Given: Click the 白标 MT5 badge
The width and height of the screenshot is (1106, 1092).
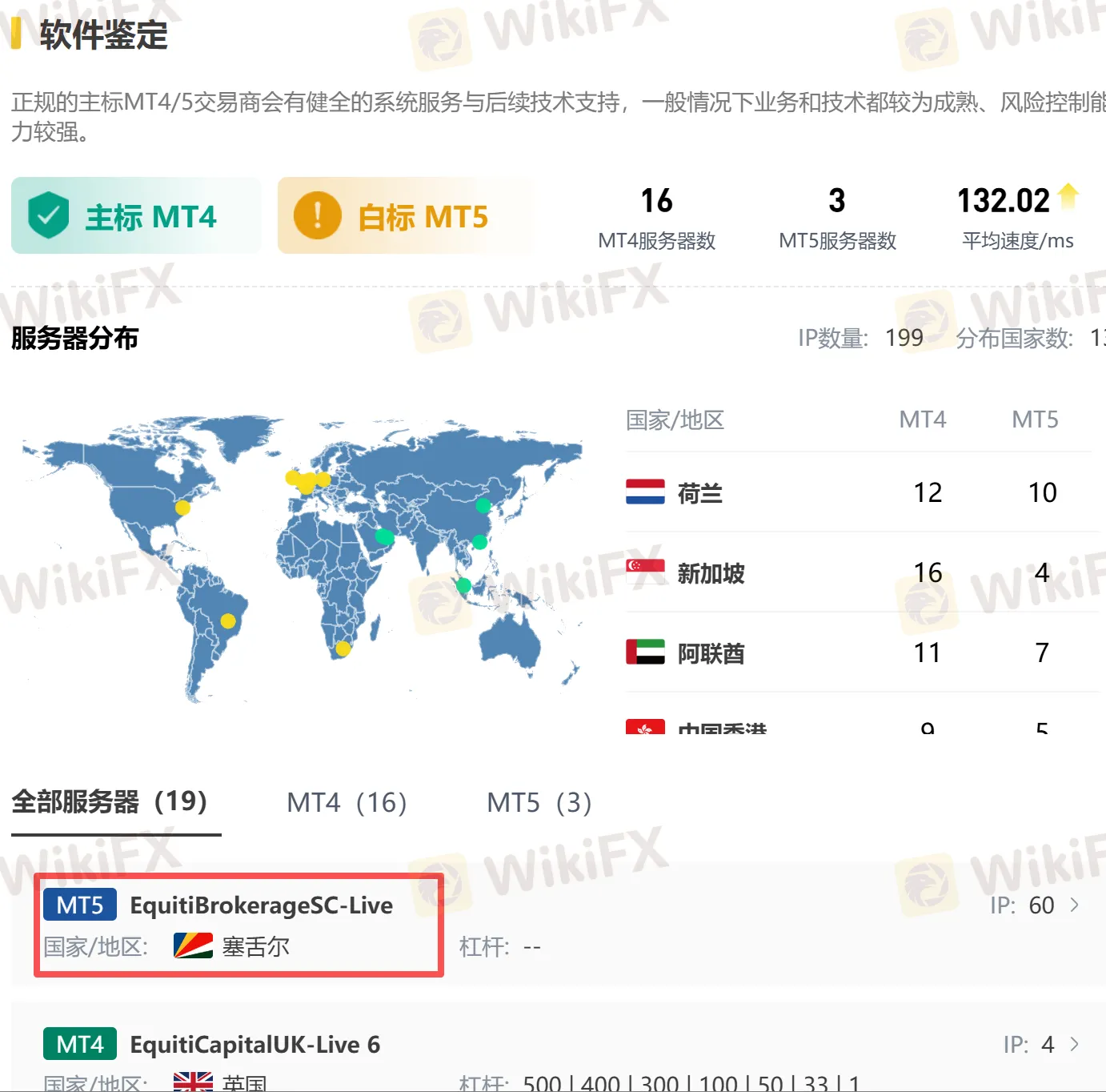Looking at the screenshot, I should pyautogui.click(x=405, y=215).
